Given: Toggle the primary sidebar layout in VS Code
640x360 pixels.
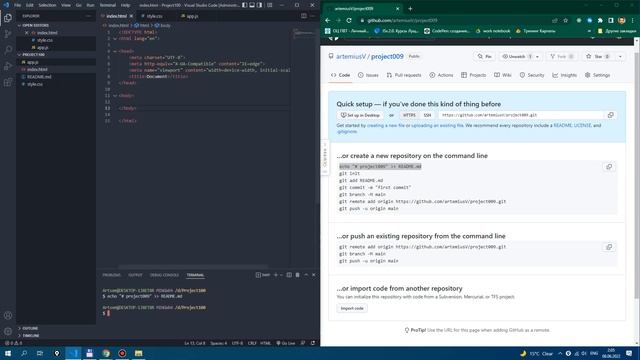Looking at the screenshot, I should pyautogui.click(x=244, y=5).
